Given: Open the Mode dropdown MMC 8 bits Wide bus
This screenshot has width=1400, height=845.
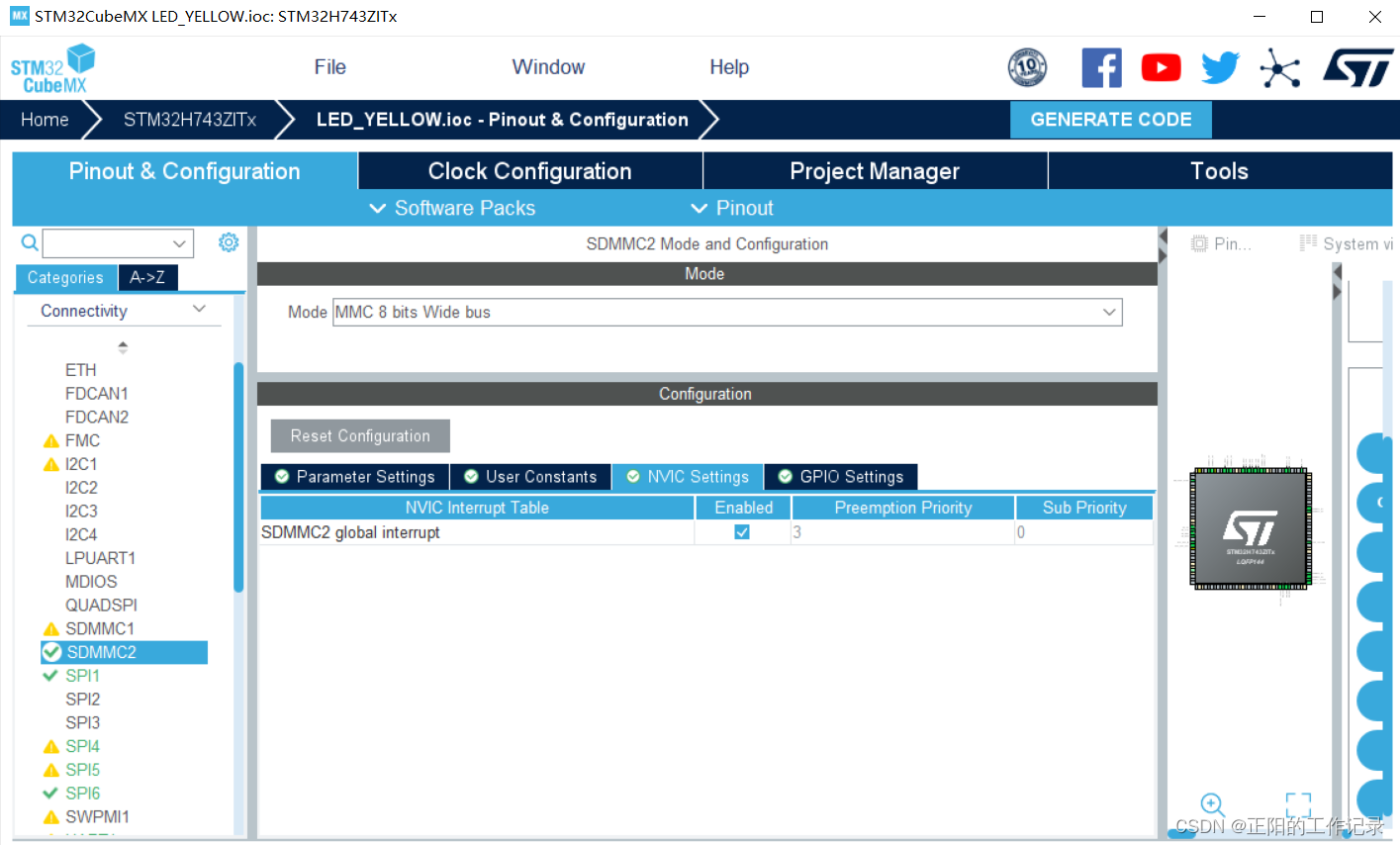Looking at the screenshot, I should pyautogui.click(x=727, y=312).
